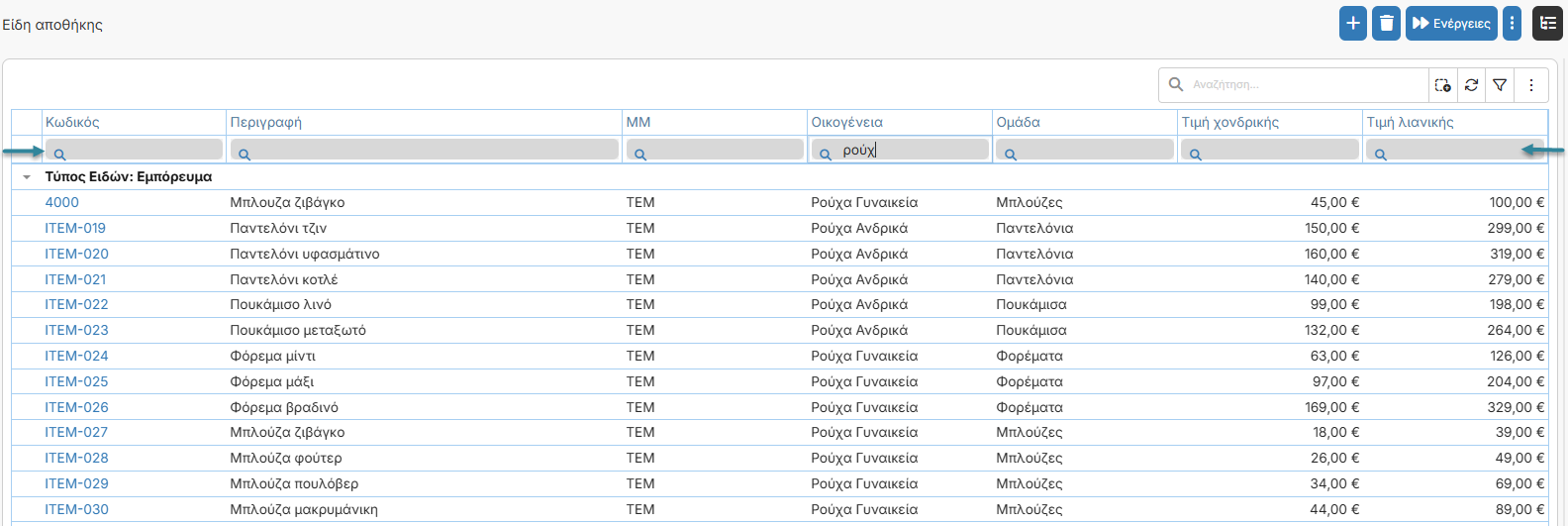This screenshot has height=526, width=1568.
Task: Select the Παντελόνι κοτλέ cell
Action: (x=425, y=279)
